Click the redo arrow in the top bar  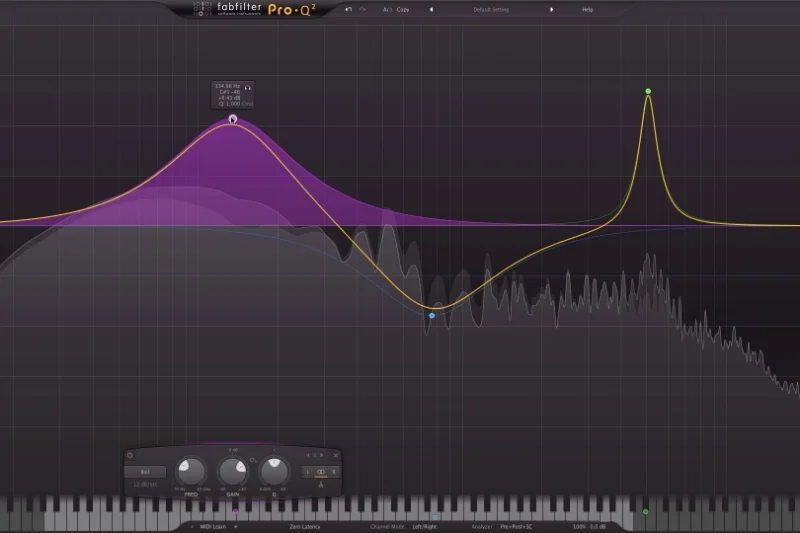pyautogui.click(x=362, y=9)
